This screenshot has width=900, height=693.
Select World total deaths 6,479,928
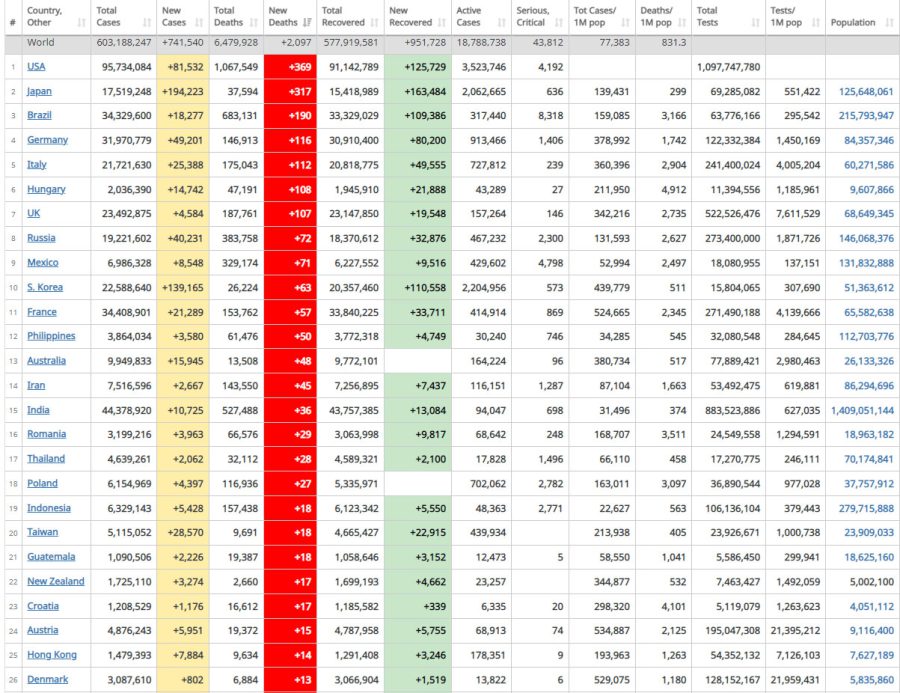click(236, 42)
